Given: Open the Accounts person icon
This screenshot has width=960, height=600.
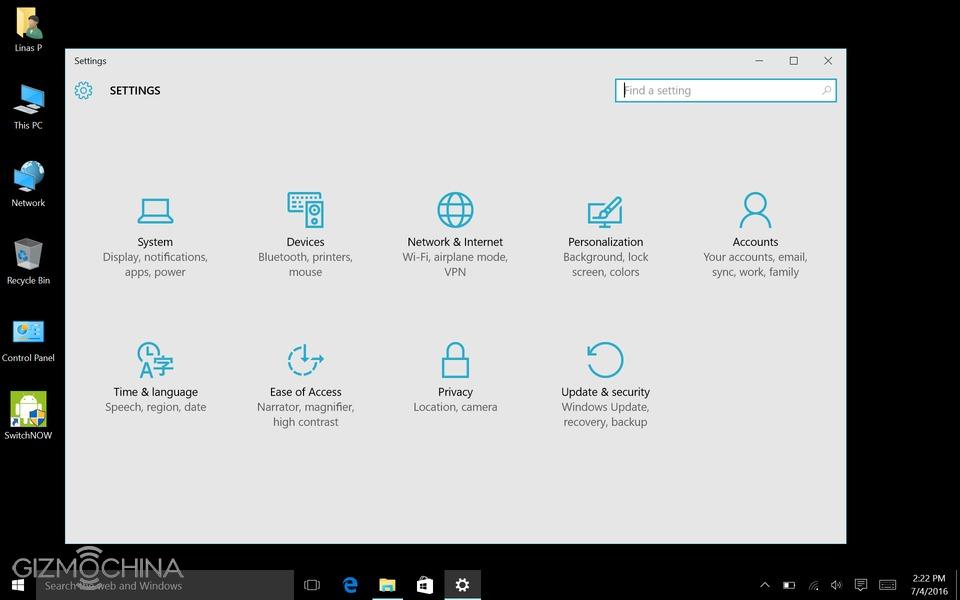Looking at the screenshot, I should [x=755, y=211].
